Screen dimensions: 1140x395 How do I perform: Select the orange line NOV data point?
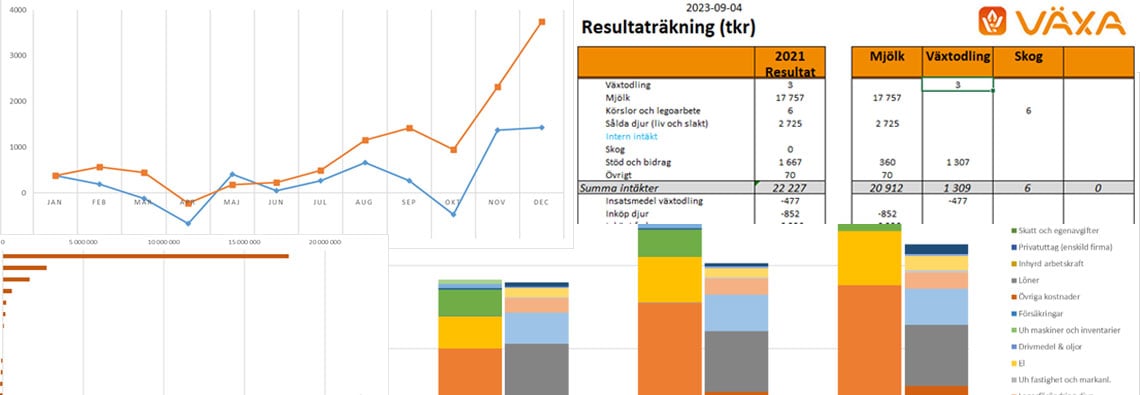497,87
